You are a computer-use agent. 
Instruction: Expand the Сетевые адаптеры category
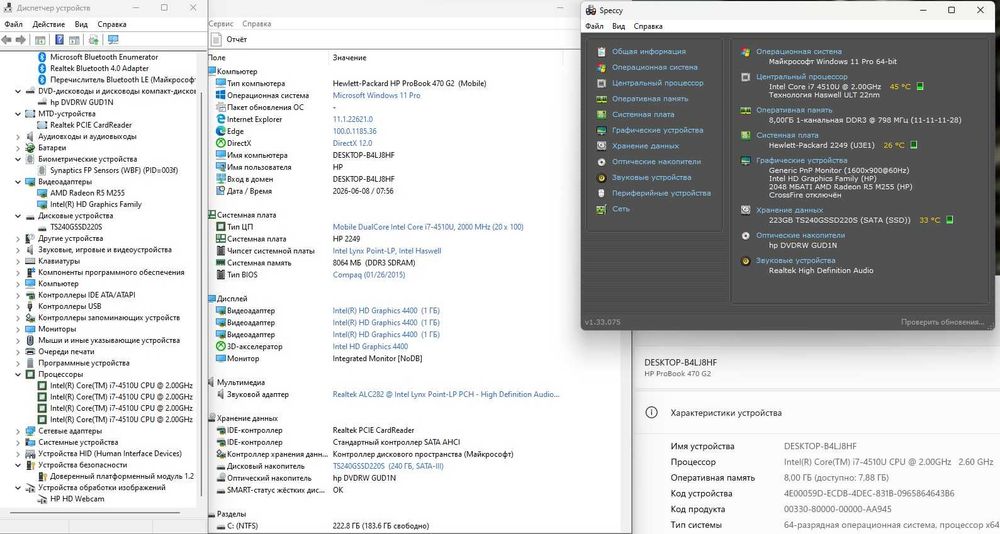point(18,431)
